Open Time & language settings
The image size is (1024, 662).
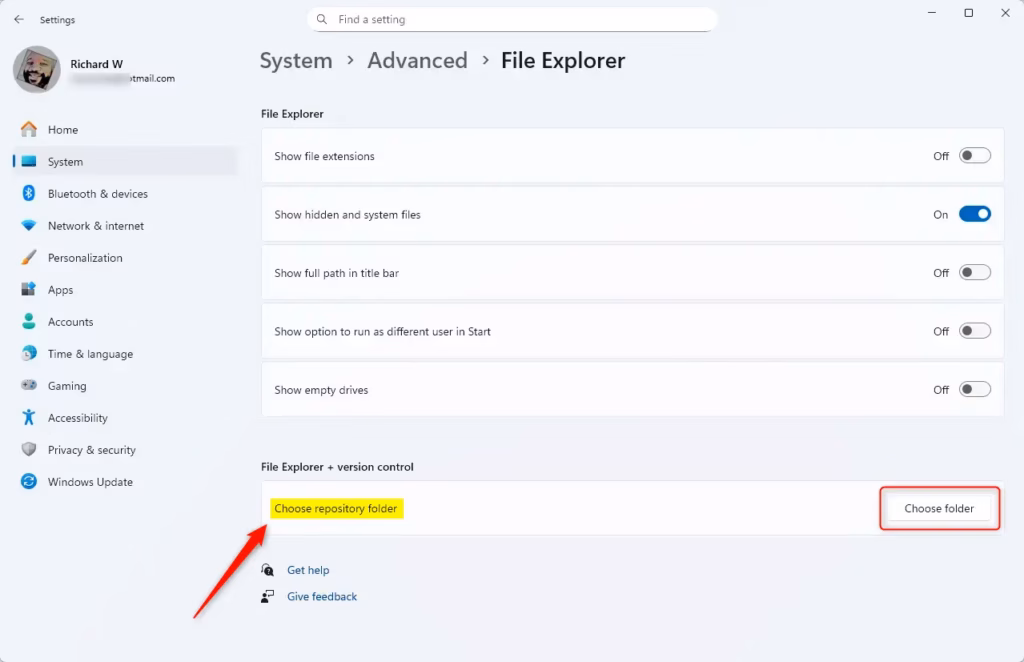(x=125, y=353)
